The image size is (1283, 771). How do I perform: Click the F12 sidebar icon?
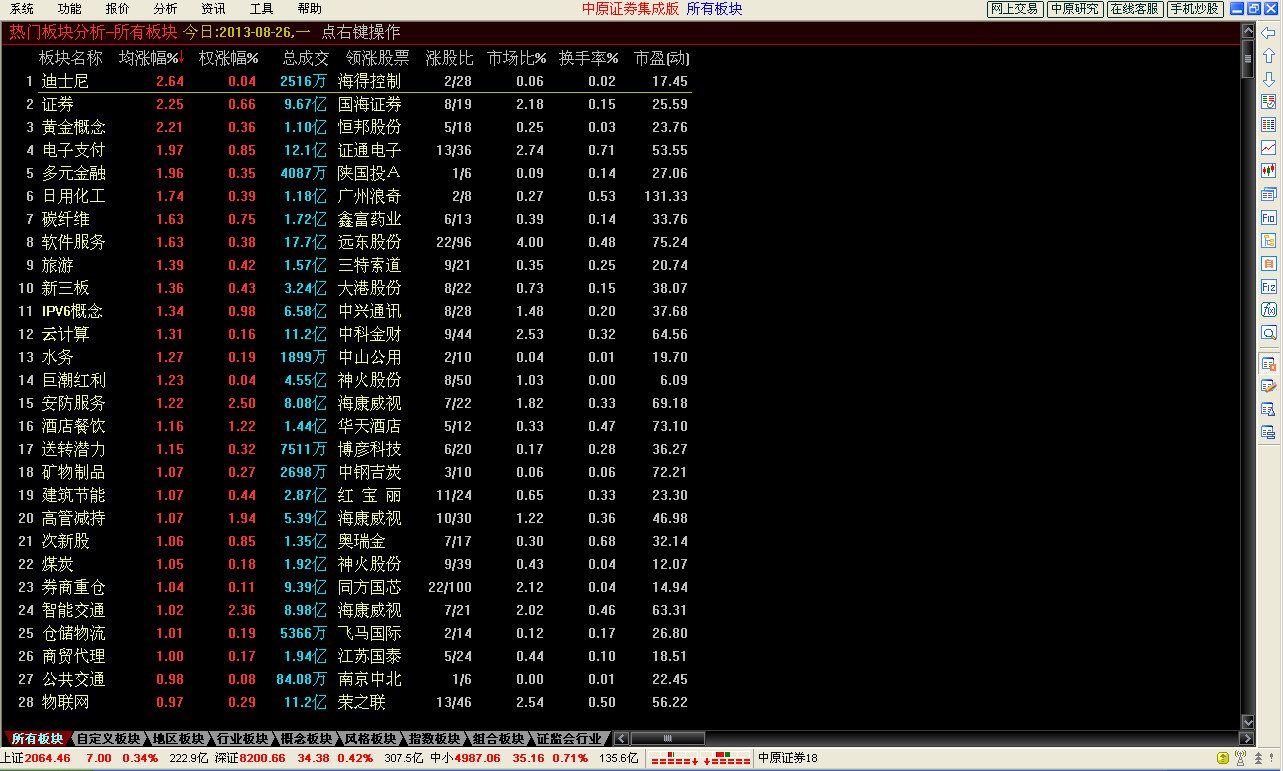1268,286
